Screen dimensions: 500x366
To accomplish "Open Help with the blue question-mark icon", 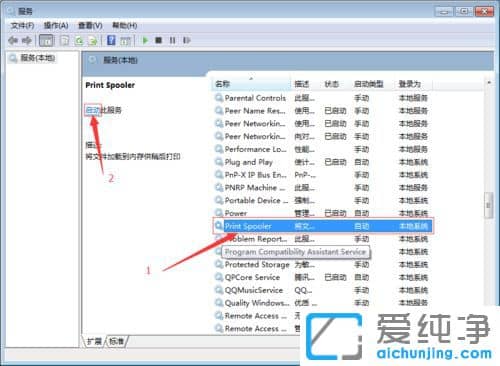I will pyautogui.click(x=111, y=40).
